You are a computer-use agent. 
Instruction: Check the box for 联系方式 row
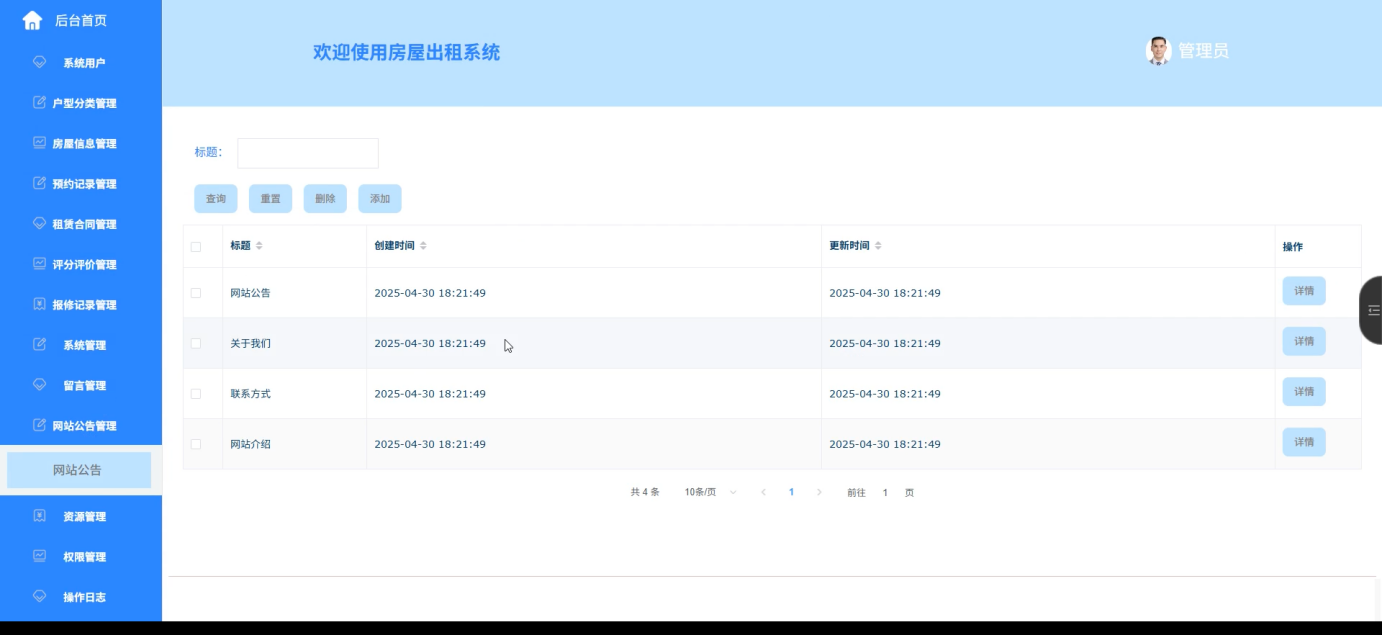click(x=196, y=394)
